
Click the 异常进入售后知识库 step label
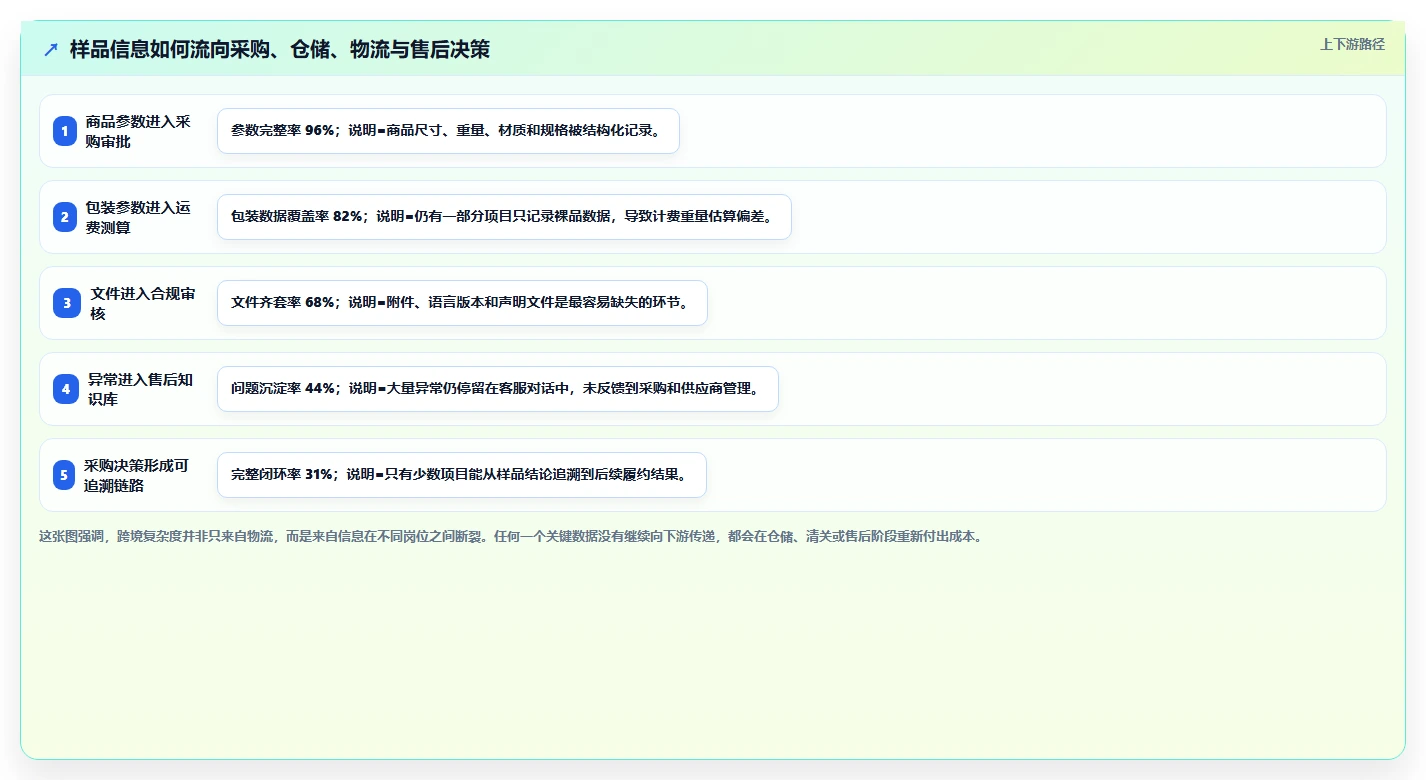click(141, 389)
